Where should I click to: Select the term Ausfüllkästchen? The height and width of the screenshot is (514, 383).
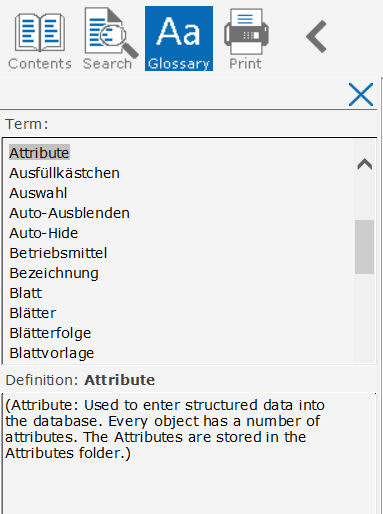click(x=64, y=173)
